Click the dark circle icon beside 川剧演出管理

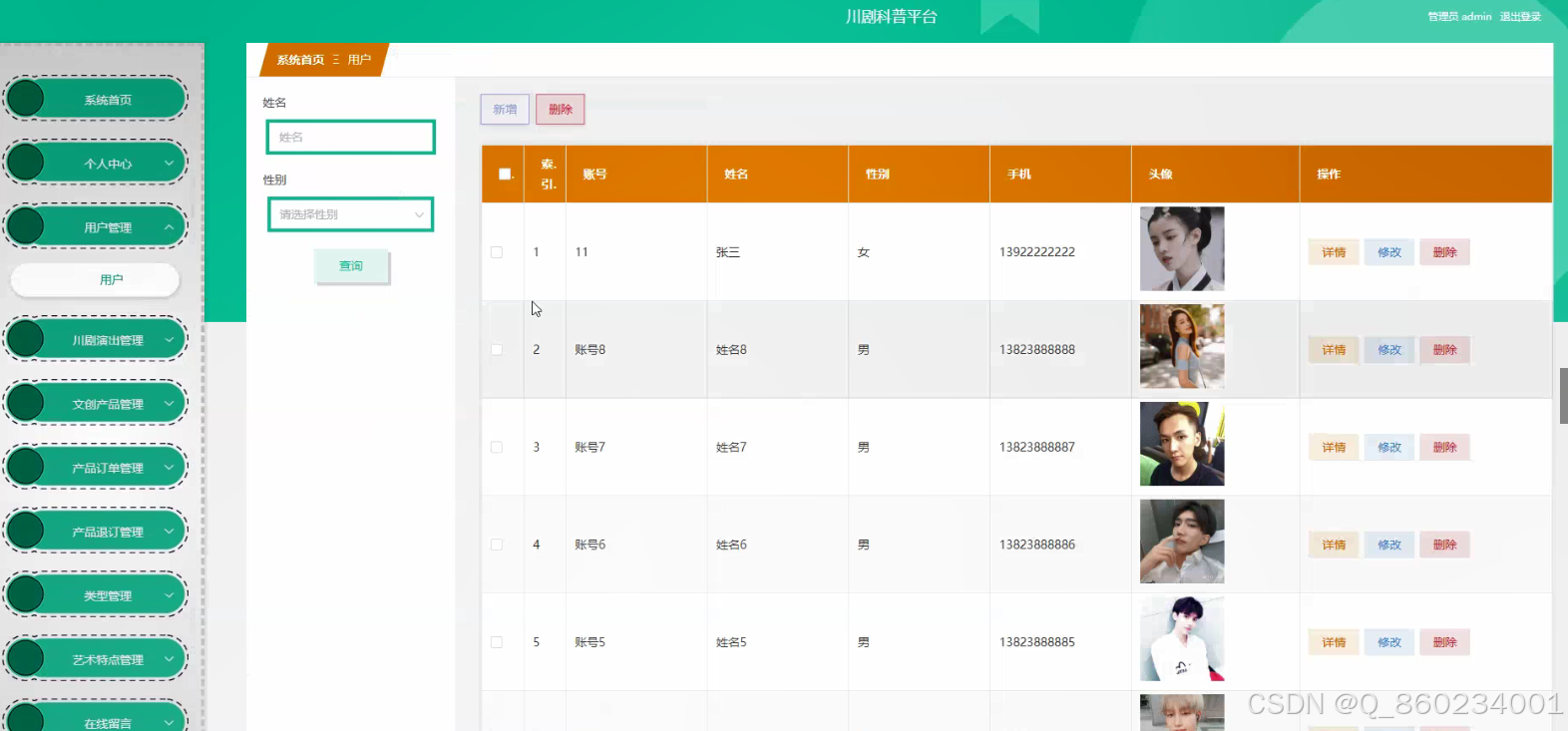[26, 340]
